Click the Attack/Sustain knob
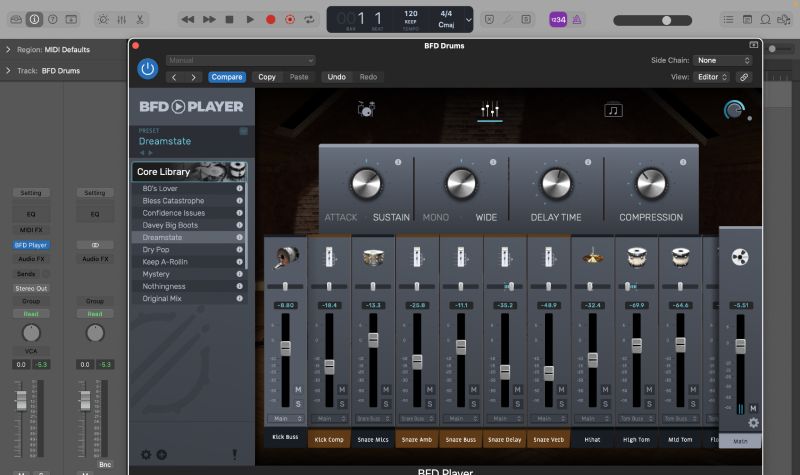The image size is (800, 475). pyautogui.click(x=366, y=184)
